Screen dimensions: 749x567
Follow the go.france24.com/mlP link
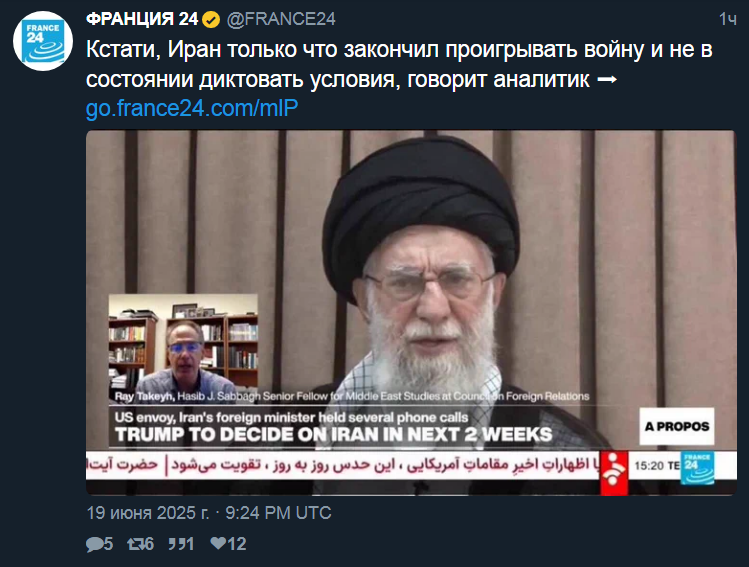[x=192, y=108]
